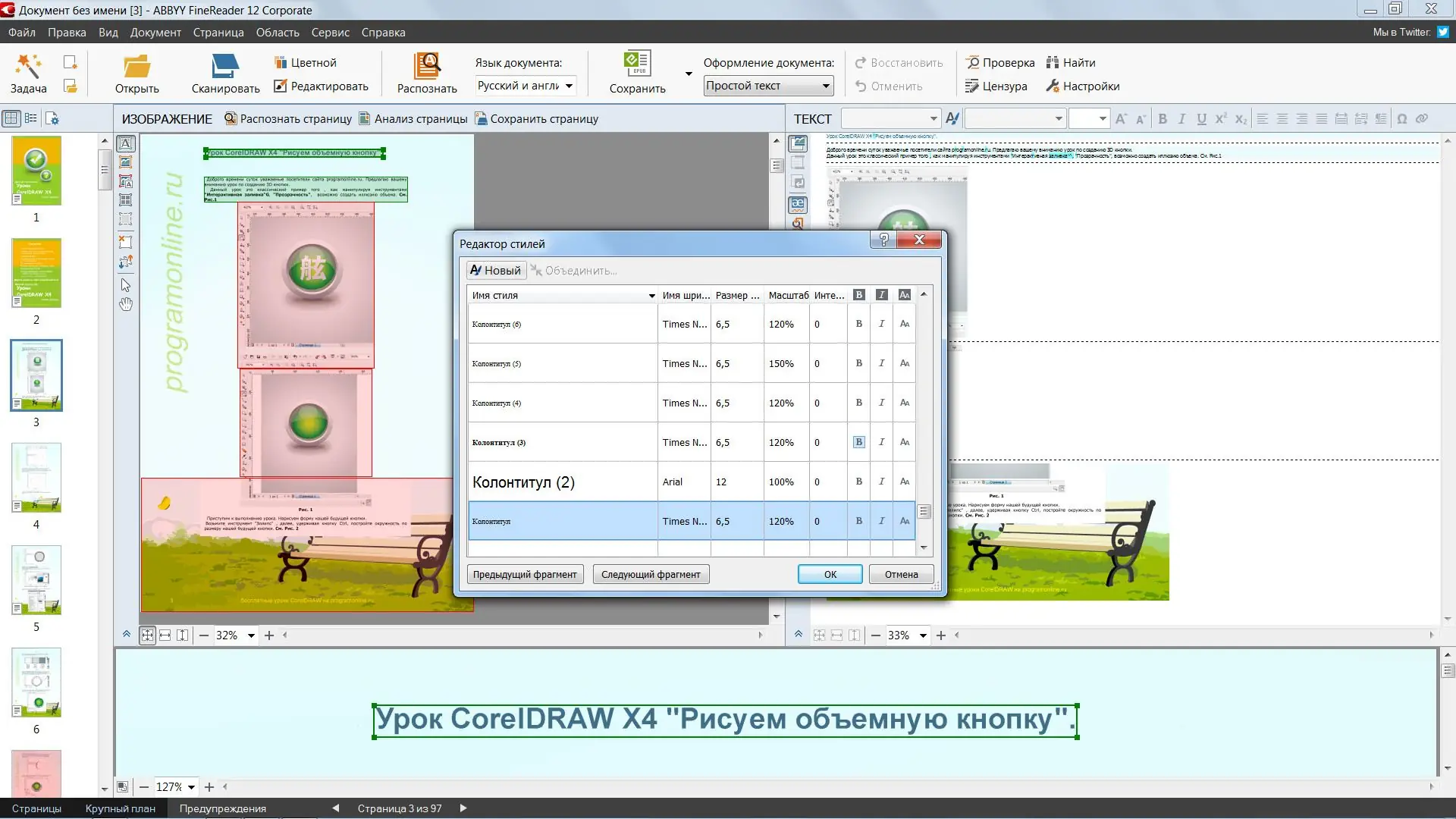The width and height of the screenshot is (1456, 819).
Task: Click Анализ страницы in image toolbar
Action: point(413,119)
